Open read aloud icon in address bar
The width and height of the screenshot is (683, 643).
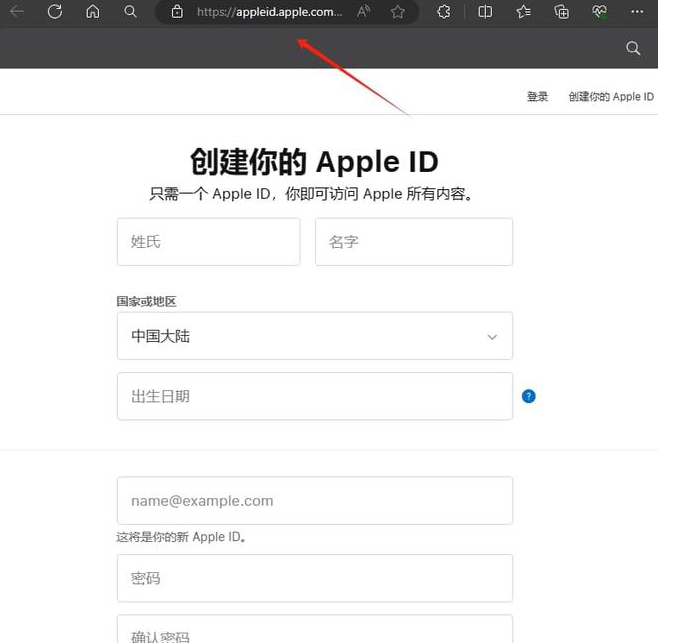363,12
